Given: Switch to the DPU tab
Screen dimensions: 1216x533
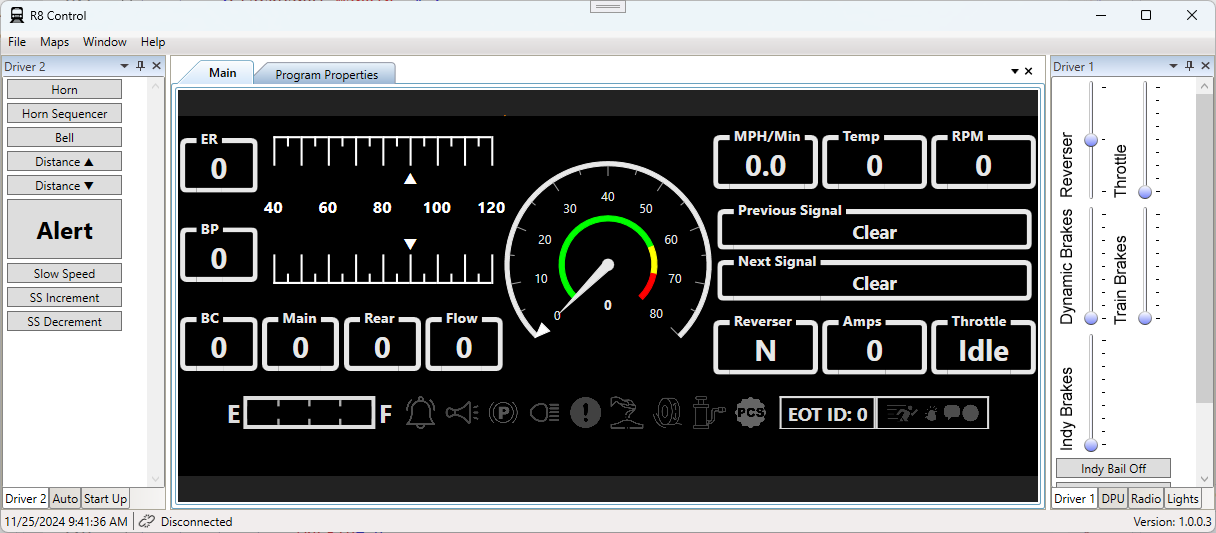Looking at the screenshot, I should click(x=1112, y=498).
